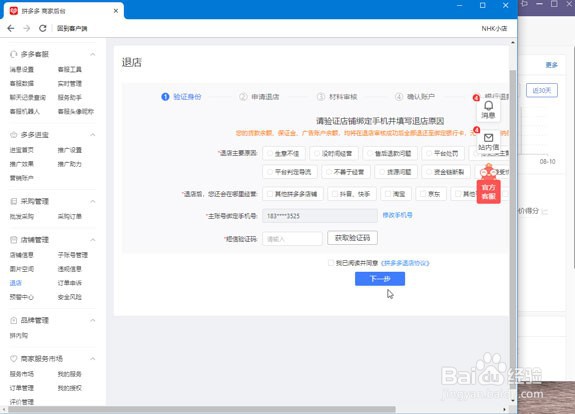Collapse the 商家服务市场 menu section
The height and width of the screenshot is (414, 575).
pos(93,359)
